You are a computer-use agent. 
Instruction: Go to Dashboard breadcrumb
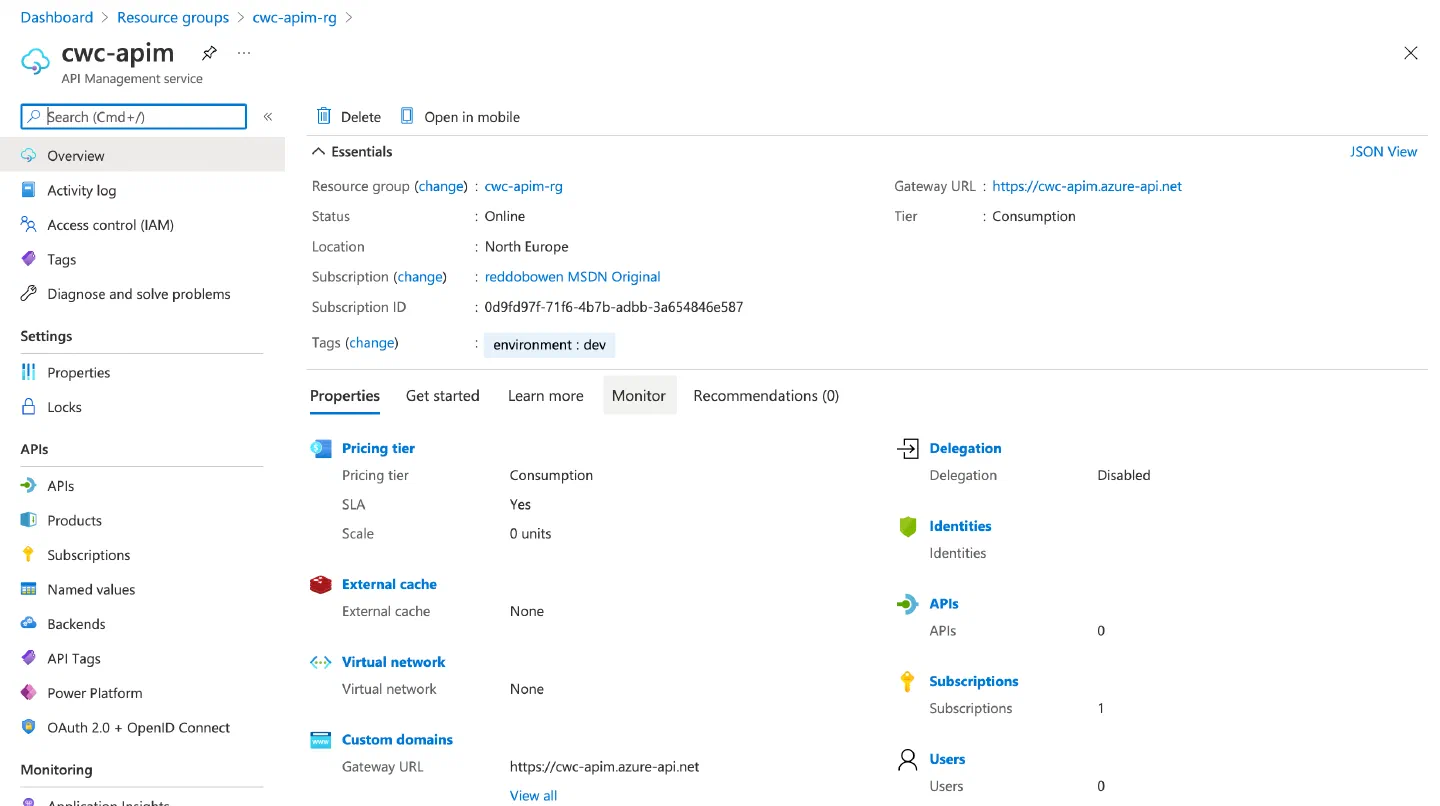click(57, 18)
